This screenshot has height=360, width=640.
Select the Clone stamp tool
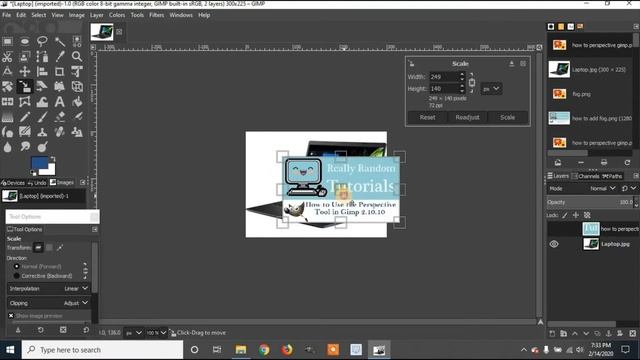coord(42,132)
